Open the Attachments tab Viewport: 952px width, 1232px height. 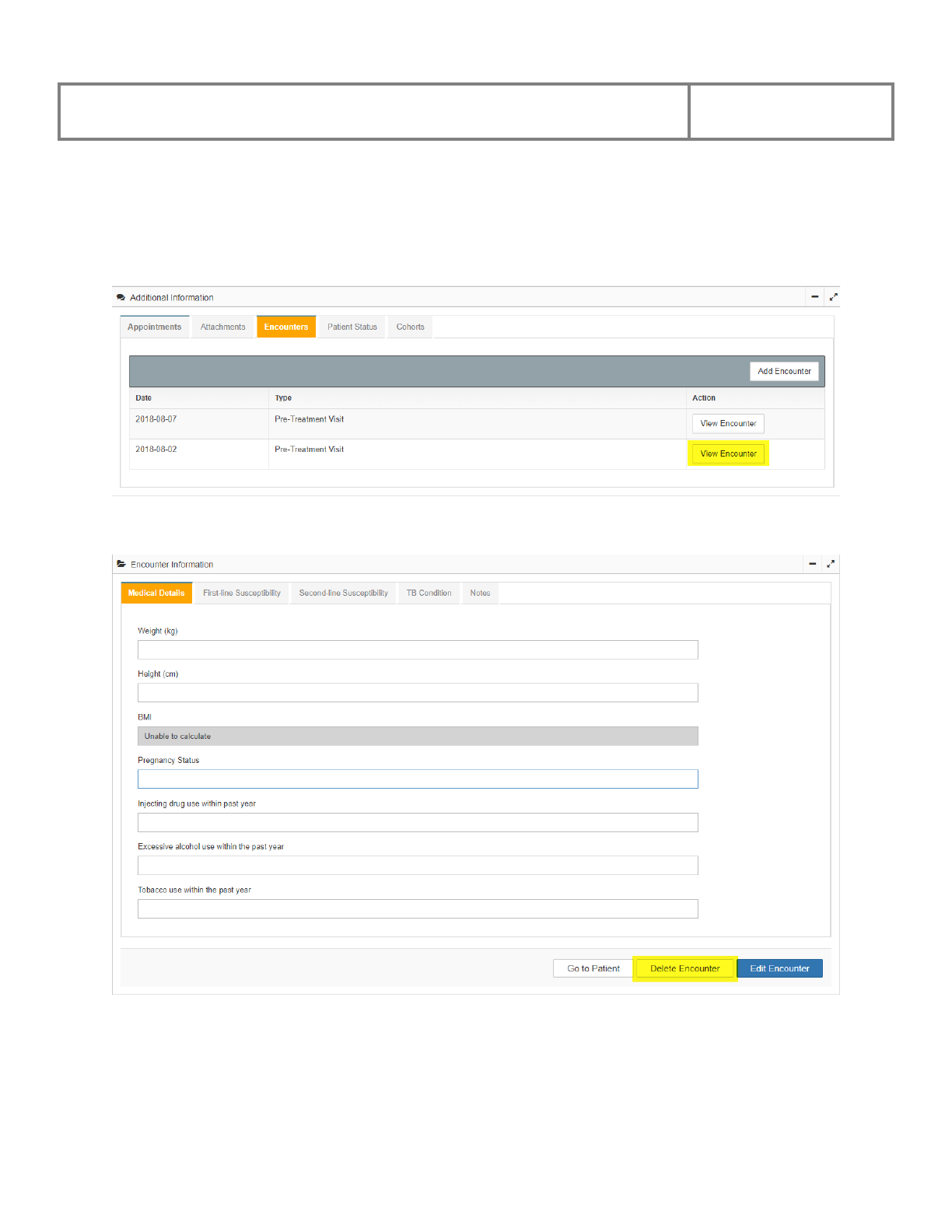[x=222, y=327]
